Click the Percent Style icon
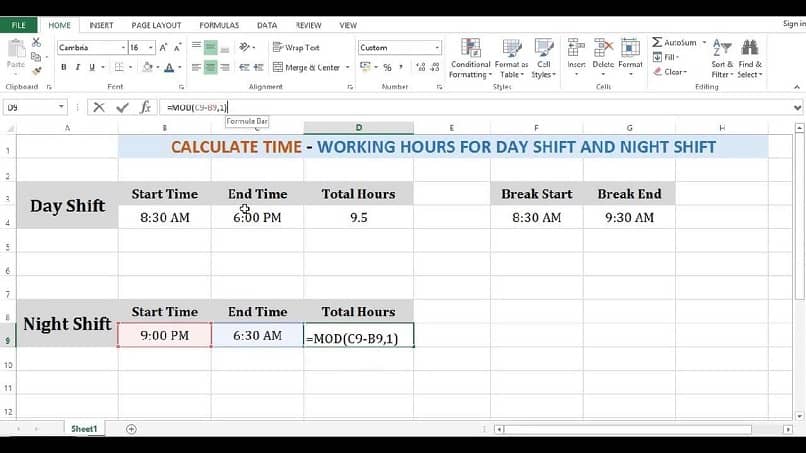The height and width of the screenshot is (453, 806). (387, 67)
